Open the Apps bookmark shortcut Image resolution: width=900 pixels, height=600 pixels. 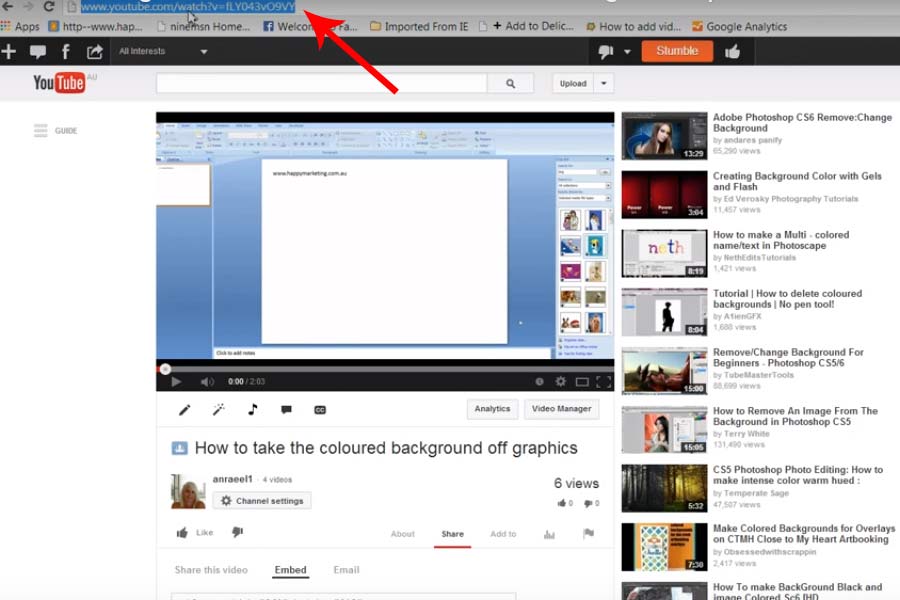(21, 26)
